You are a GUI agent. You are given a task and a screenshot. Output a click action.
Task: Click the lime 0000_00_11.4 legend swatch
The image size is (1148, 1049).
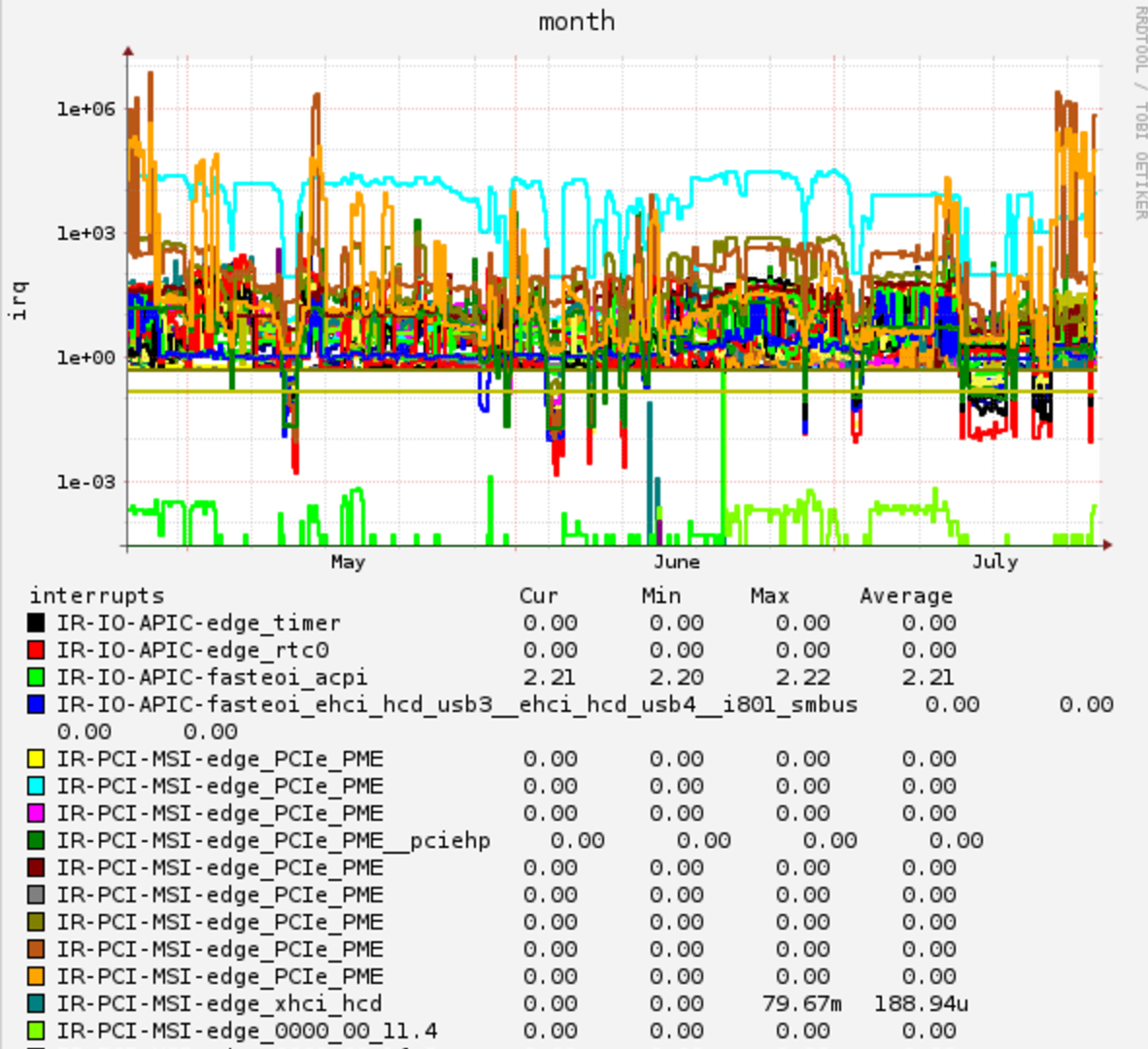point(36,1031)
